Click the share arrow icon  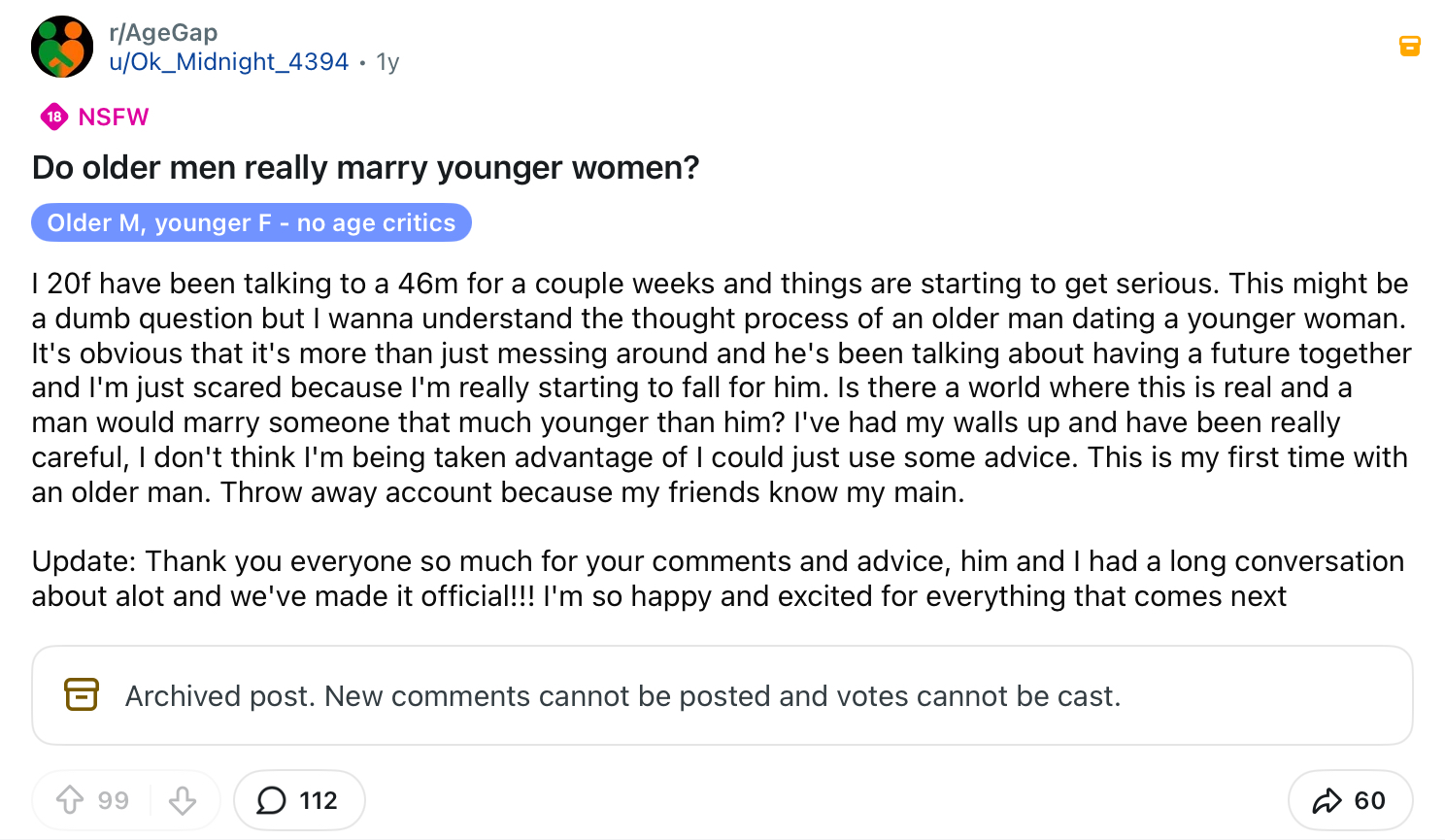coord(1327,800)
